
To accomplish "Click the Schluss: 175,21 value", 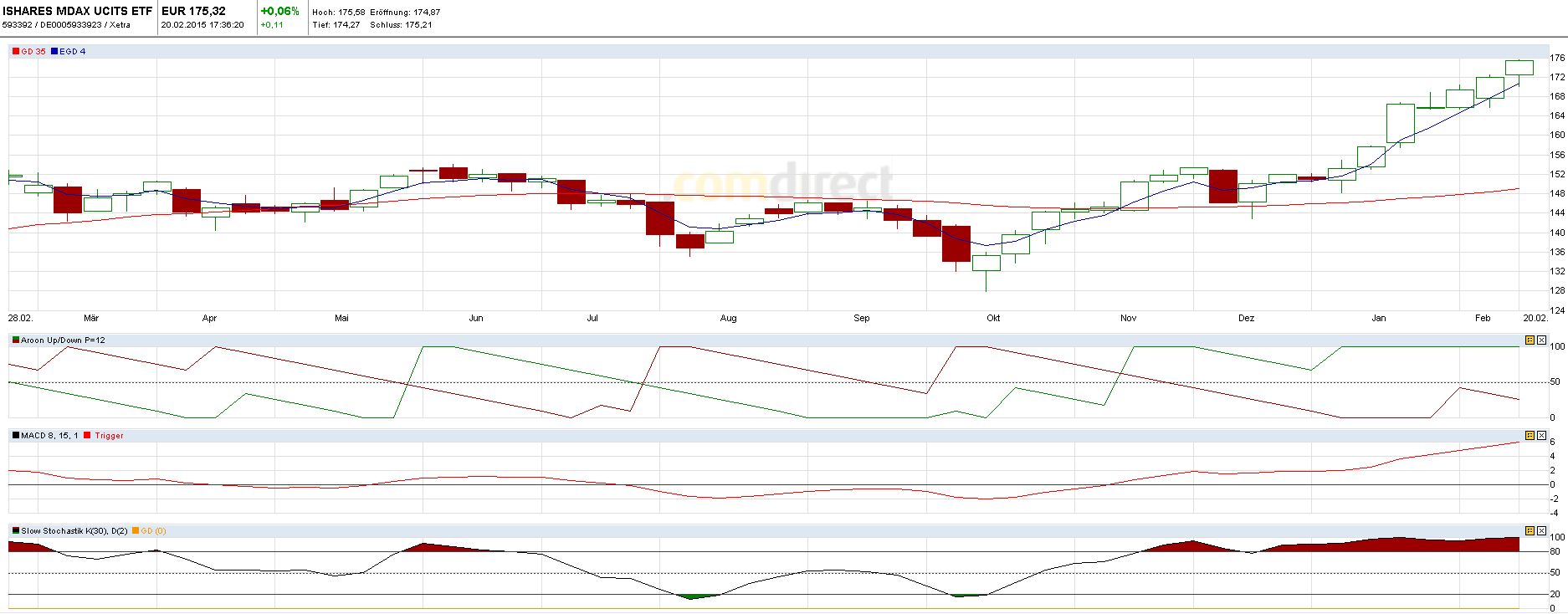I will (x=401, y=25).
